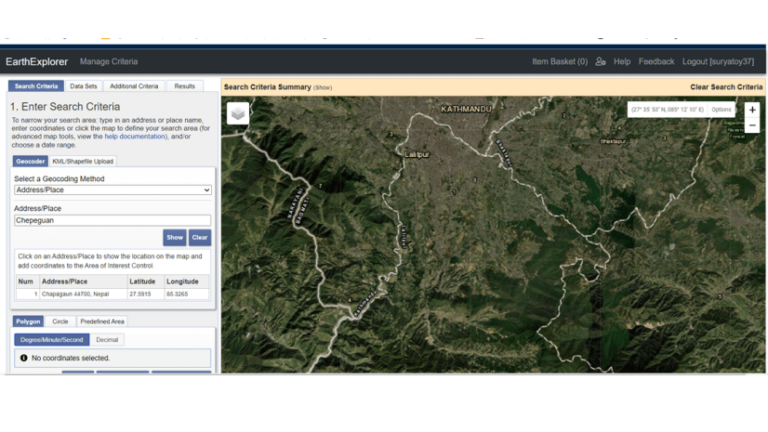Viewport: 768px width, 432px height.
Task: Open Manage Criteria in the header
Action: click(109, 62)
